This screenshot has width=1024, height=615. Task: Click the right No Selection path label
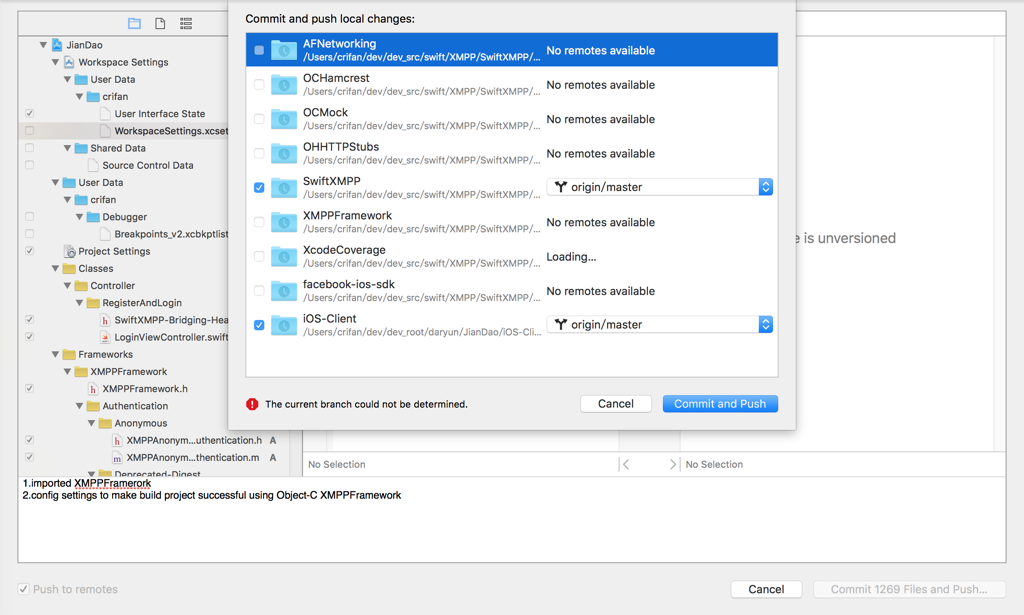pos(714,464)
